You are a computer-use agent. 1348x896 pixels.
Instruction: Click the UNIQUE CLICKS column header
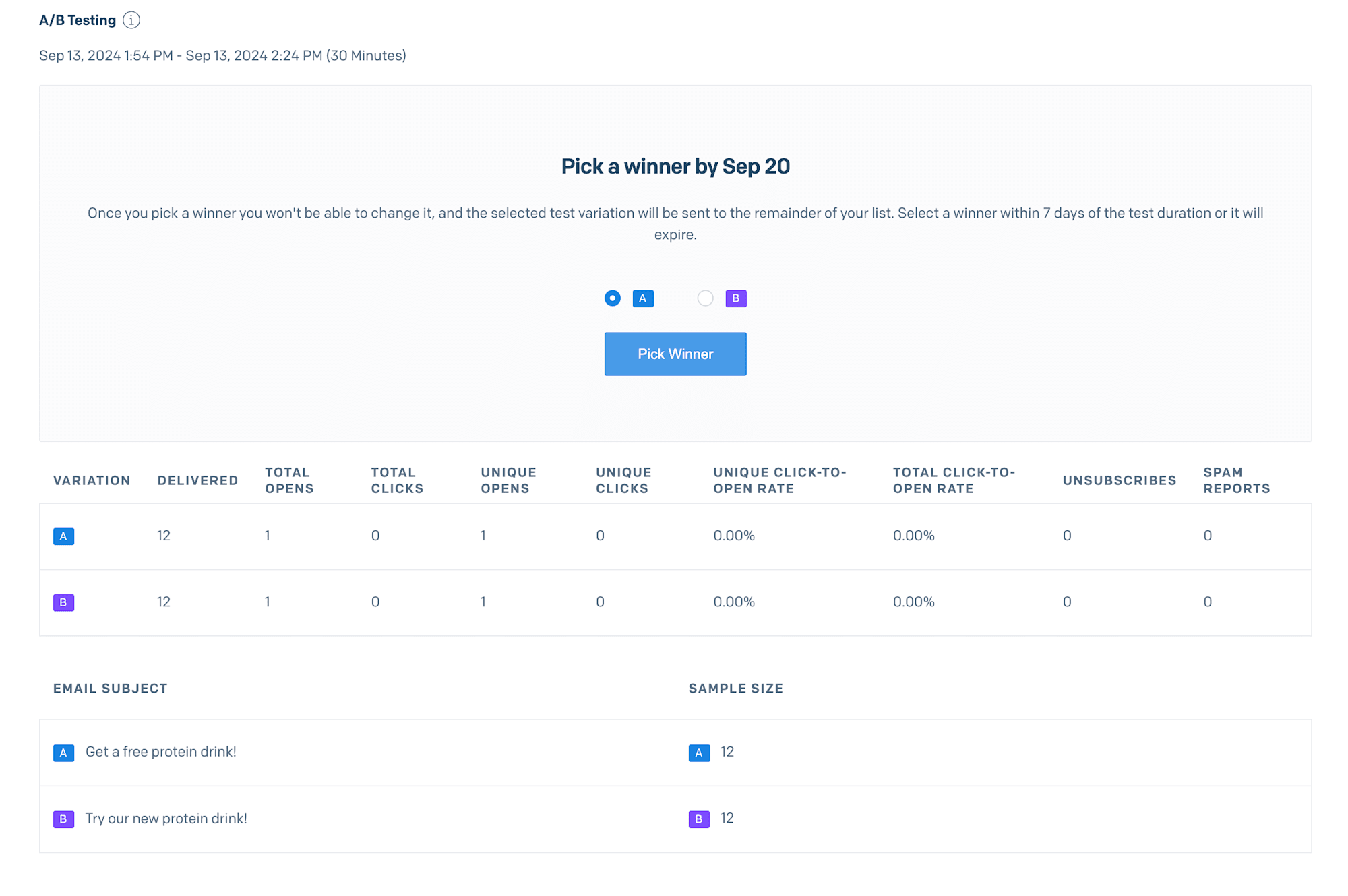[623, 480]
